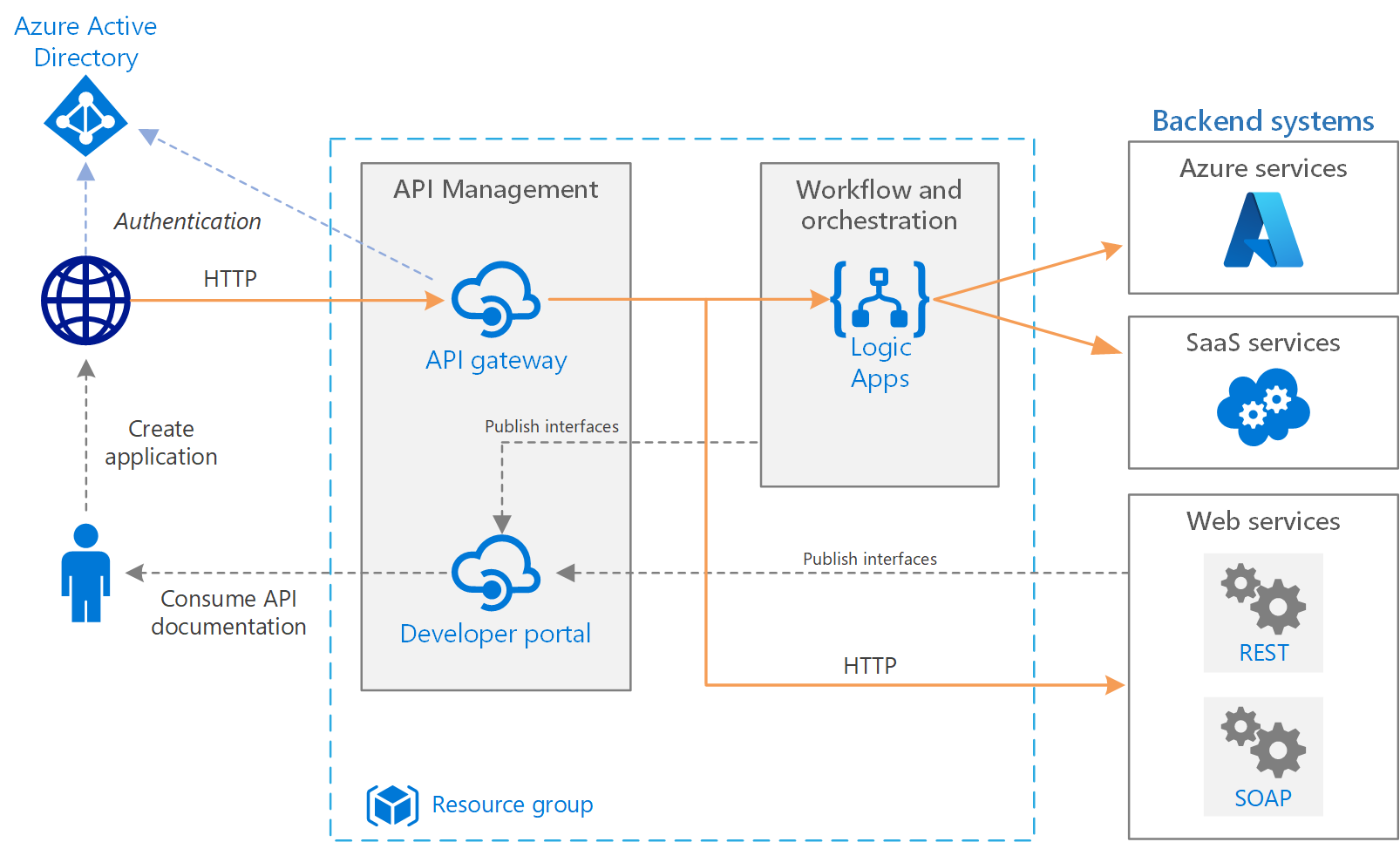Click the REST label
The image size is (1400, 842).
(x=1263, y=653)
